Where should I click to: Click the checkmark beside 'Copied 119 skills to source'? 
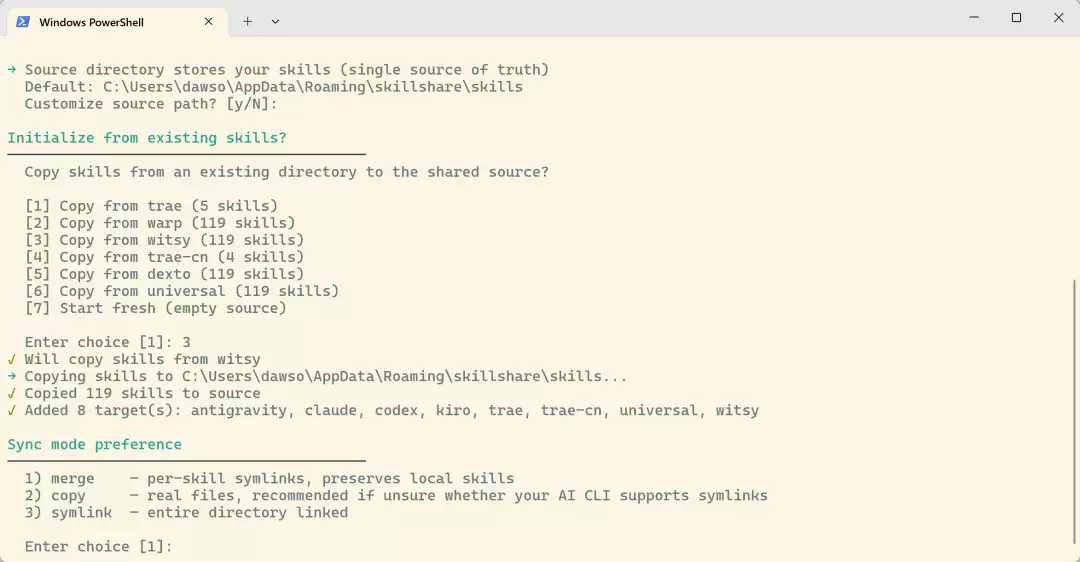click(12, 393)
